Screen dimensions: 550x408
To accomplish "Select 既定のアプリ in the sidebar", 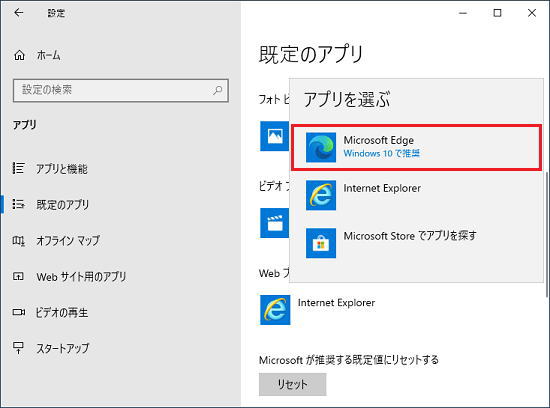I will pos(51,205).
